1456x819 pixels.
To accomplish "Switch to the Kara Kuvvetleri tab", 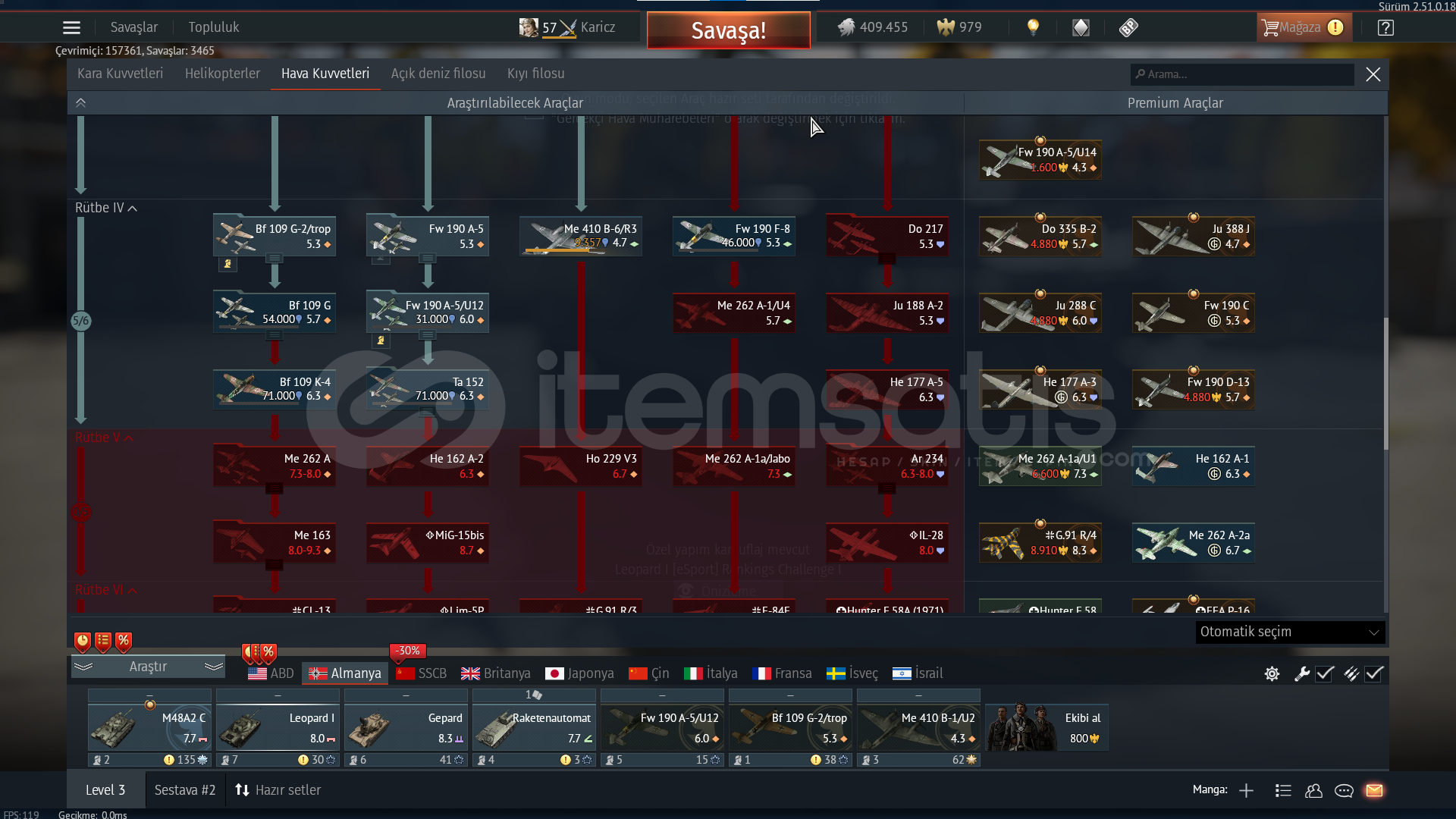I will (120, 74).
